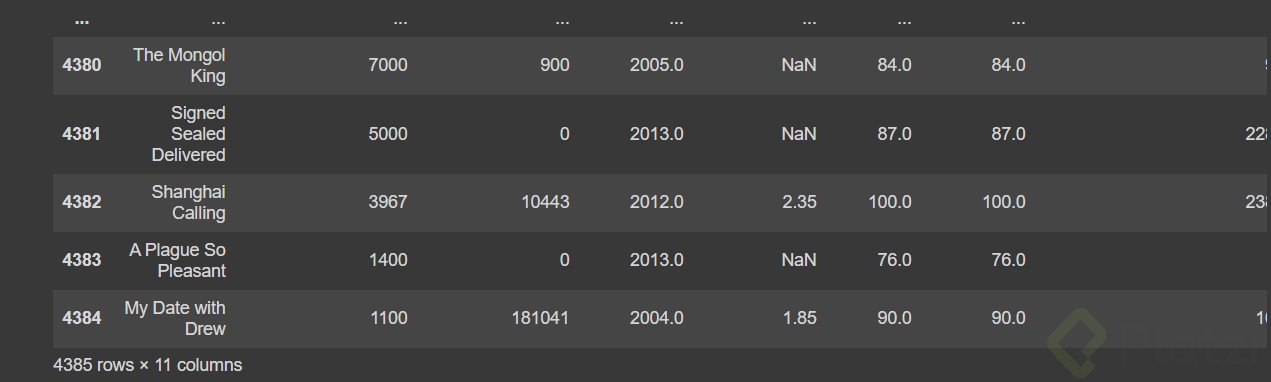
Task: Select row index 4381
Action: pos(81,134)
